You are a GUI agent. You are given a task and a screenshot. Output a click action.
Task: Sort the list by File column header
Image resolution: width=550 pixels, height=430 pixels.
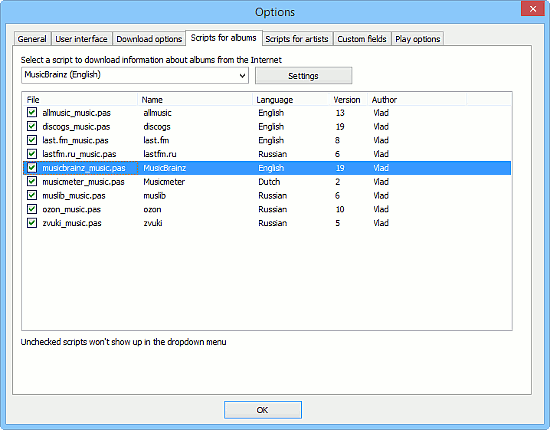80,100
